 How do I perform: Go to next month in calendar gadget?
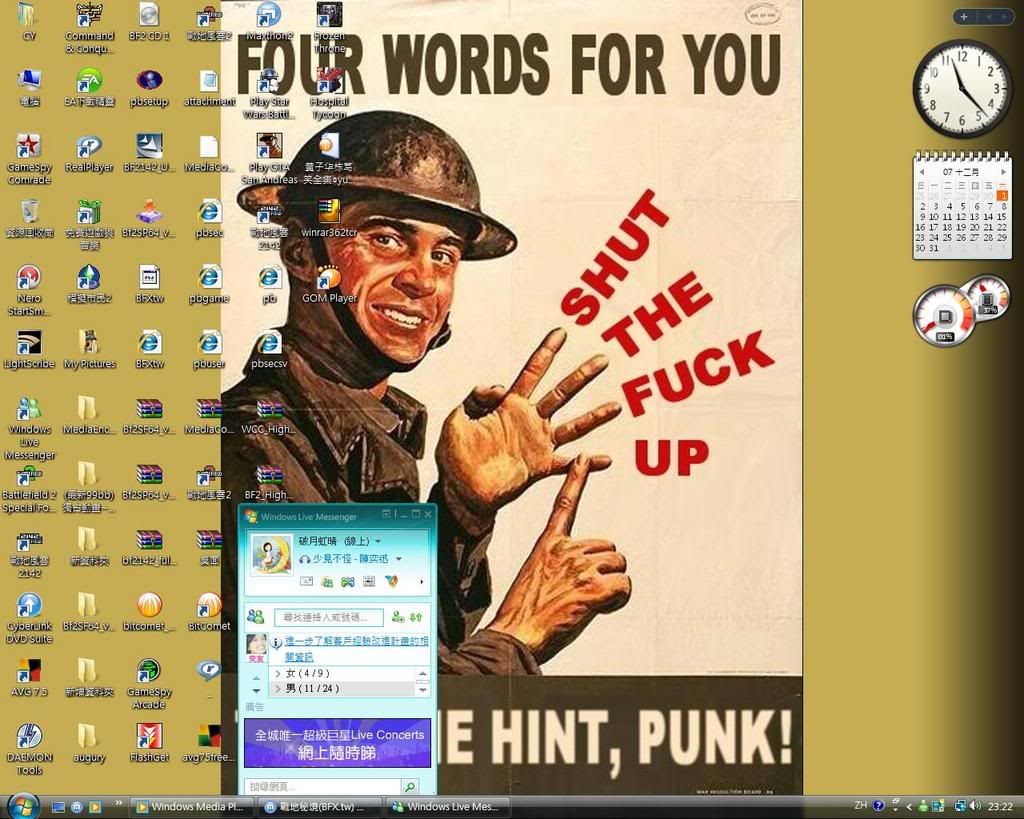coord(1004,172)
